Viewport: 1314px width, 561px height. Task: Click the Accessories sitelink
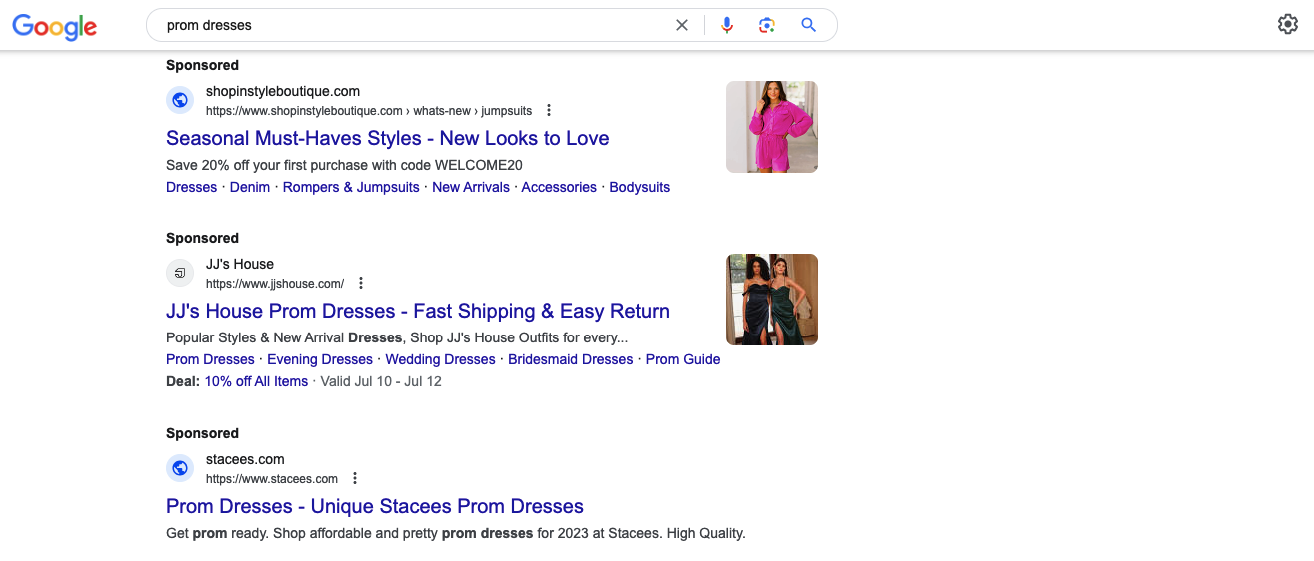pos(559,187)
